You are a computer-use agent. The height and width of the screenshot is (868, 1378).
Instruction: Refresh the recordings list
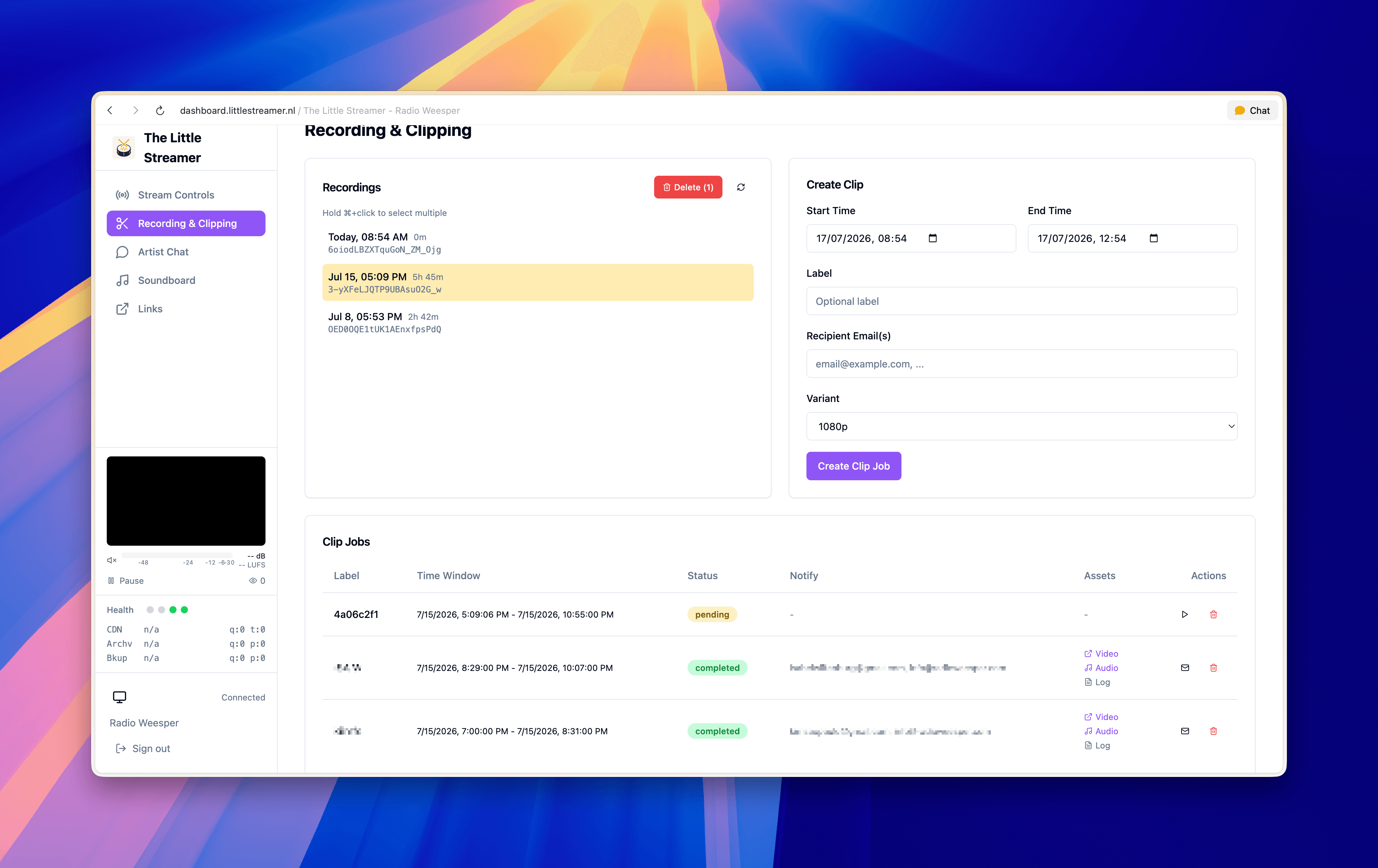point(741,187)
